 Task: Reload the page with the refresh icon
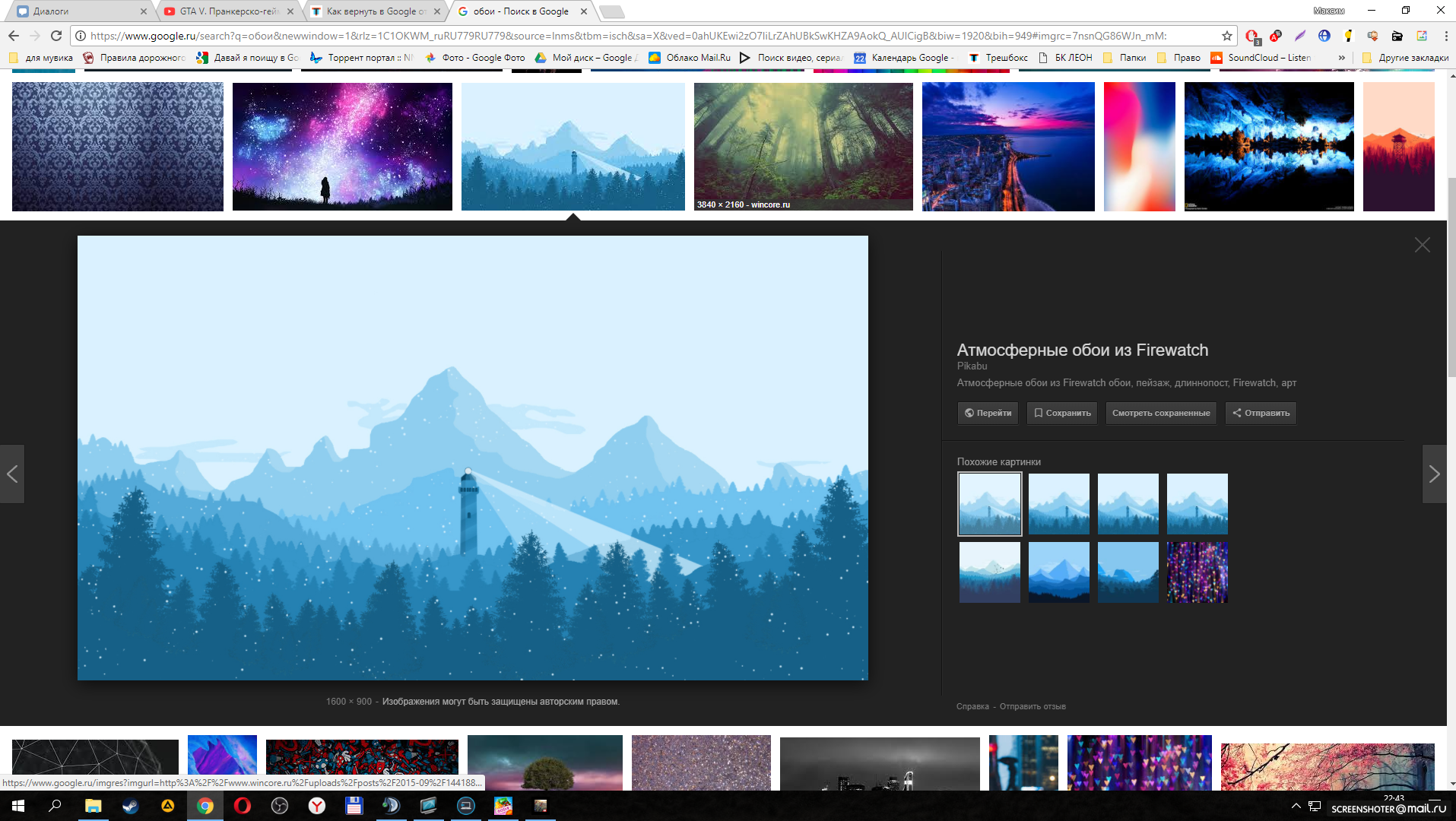click(x=56, y=36)
